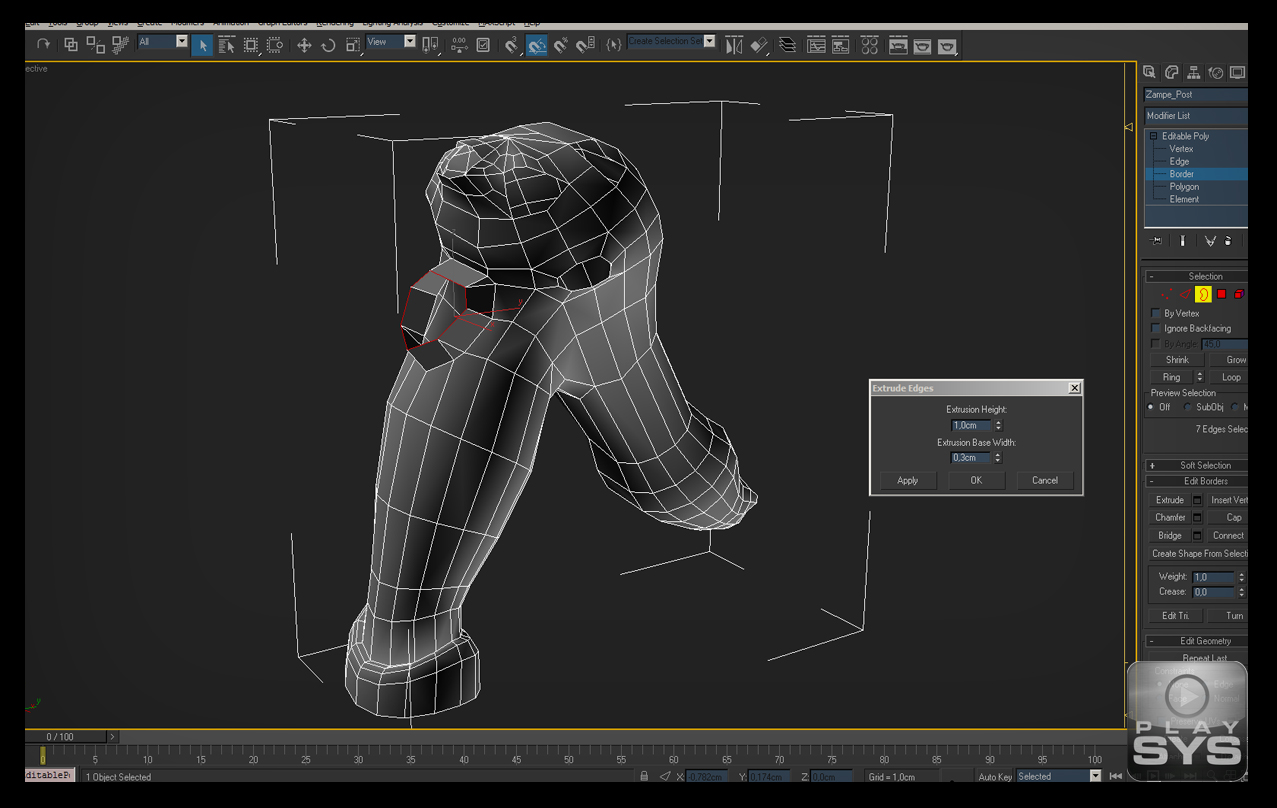The width and height of the screenshot is (1277, 808).
Task: Choose the Rectangular Selection Region tool
Action: tap(251, 44)
